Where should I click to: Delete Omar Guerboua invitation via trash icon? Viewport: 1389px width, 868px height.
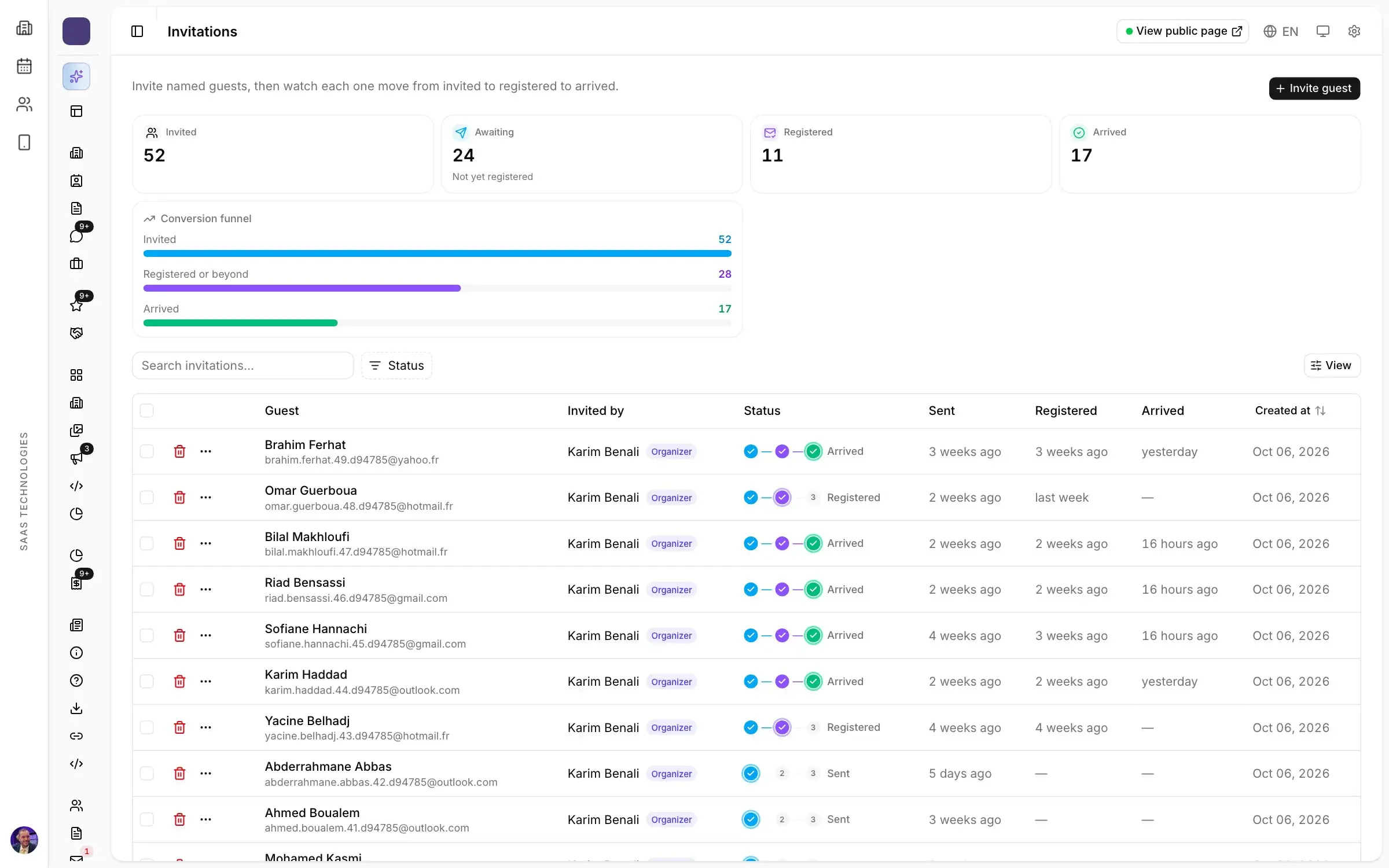coord(179,497)
